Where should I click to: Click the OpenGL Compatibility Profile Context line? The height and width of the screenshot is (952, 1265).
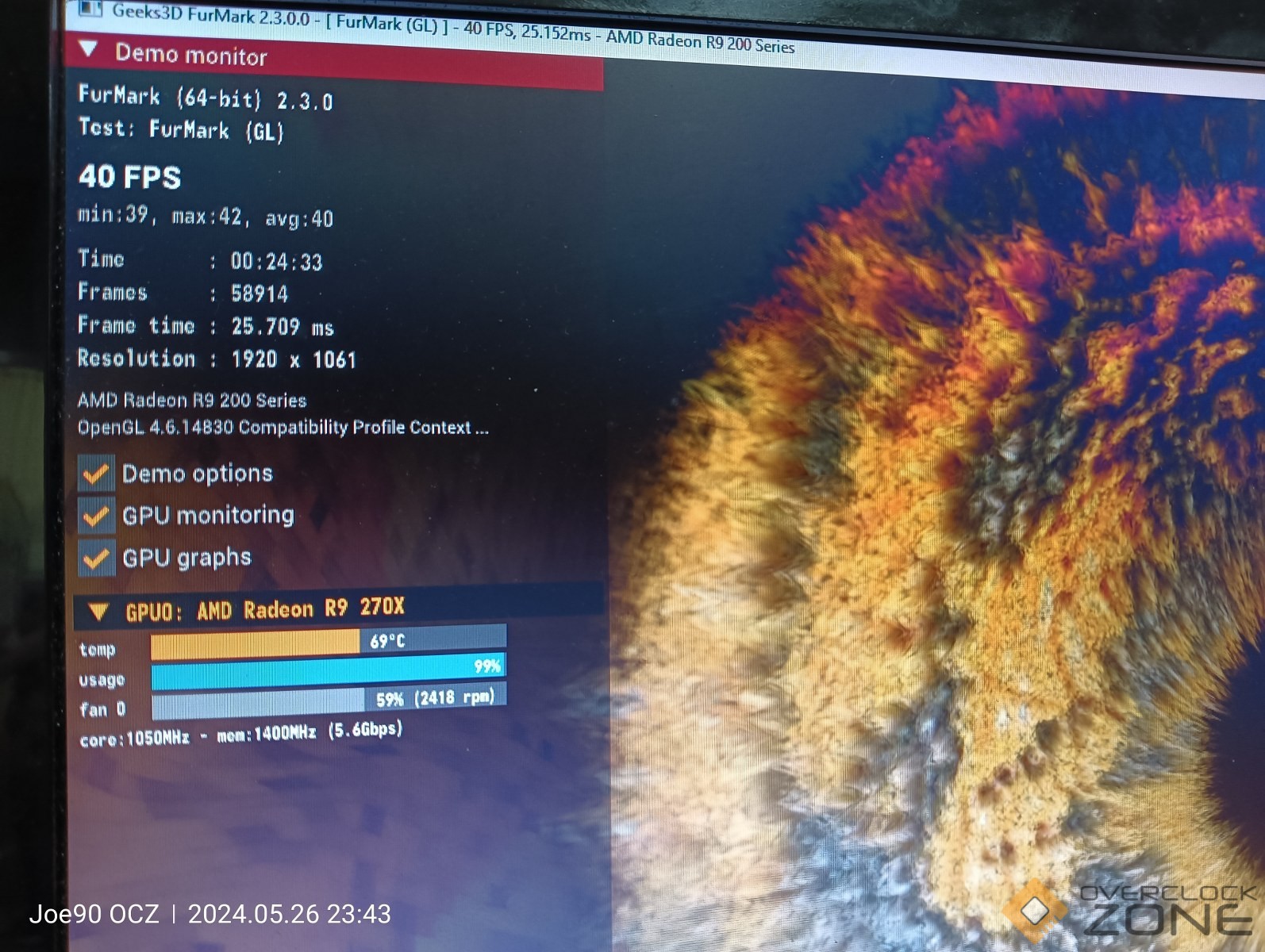pos(283,428)
